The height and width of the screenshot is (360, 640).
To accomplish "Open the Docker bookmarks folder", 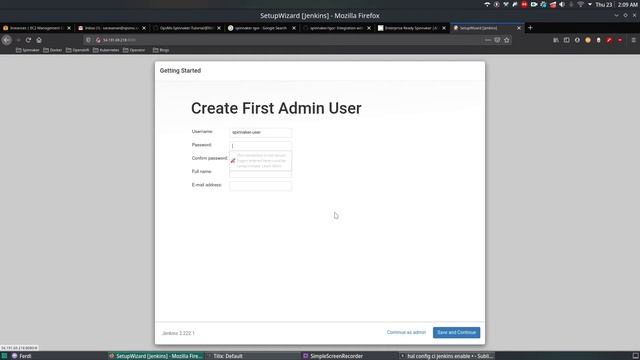I will [52, 50].
